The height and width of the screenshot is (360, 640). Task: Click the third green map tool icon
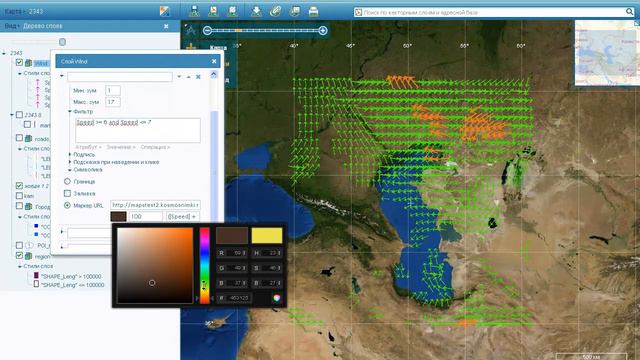pos(233,11)
